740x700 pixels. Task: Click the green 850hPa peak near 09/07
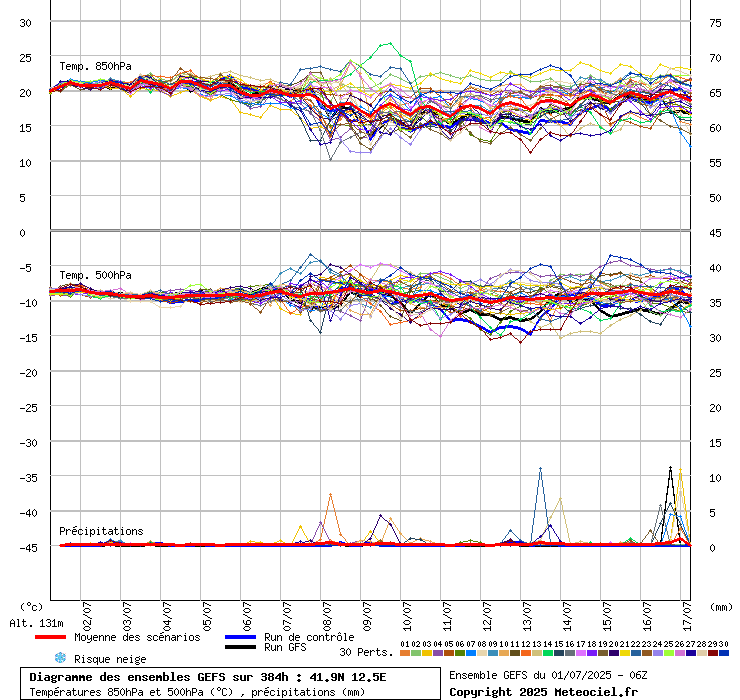[x=390, y=43]
